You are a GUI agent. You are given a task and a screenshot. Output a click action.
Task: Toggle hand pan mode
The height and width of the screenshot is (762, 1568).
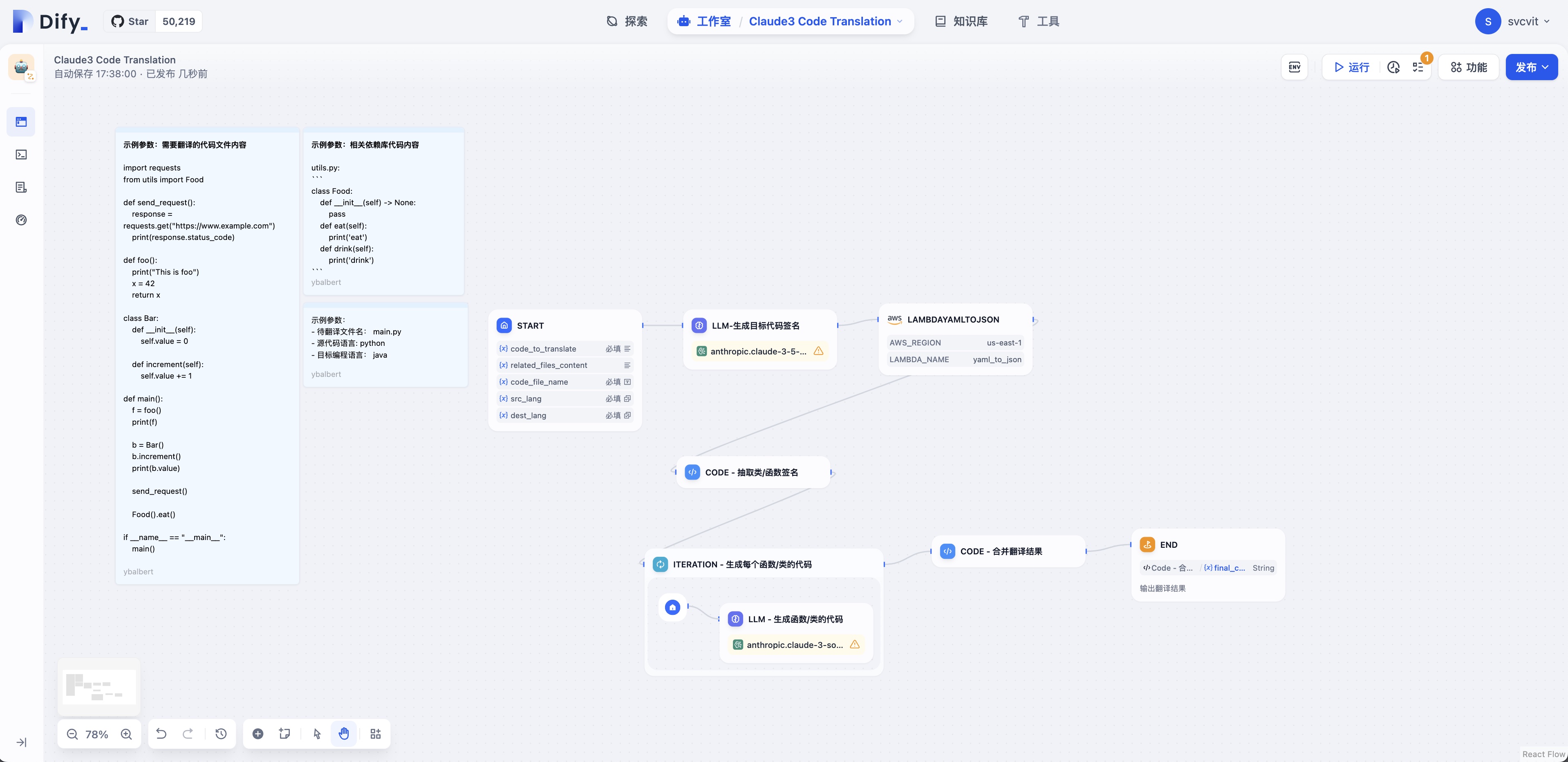pos(344,734)
